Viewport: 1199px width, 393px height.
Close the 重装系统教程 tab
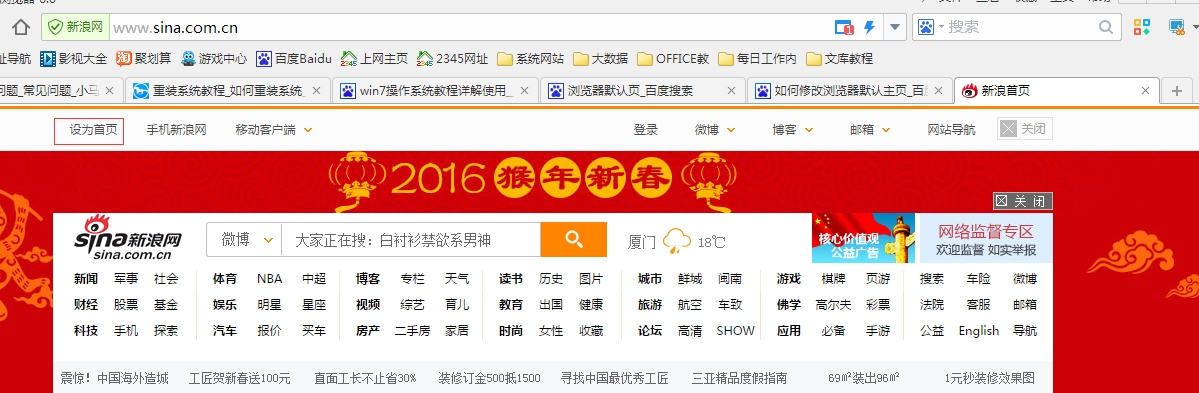pyautogui.click(x=317, y=90)
